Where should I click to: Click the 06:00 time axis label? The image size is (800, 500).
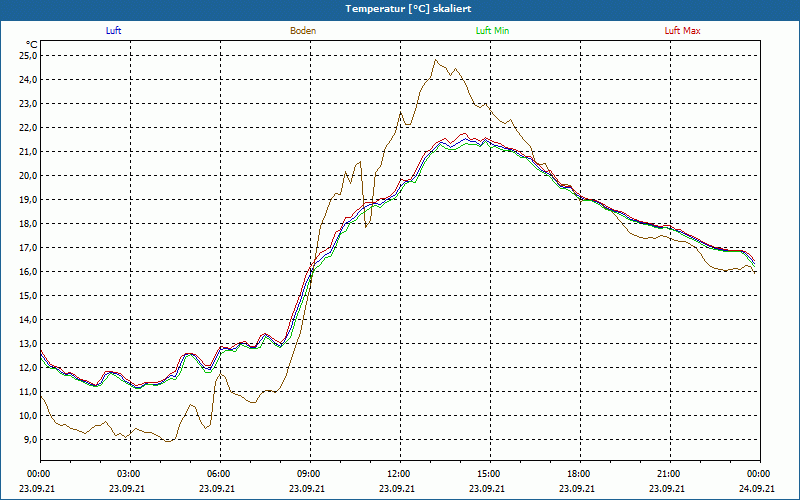[220, 474]
